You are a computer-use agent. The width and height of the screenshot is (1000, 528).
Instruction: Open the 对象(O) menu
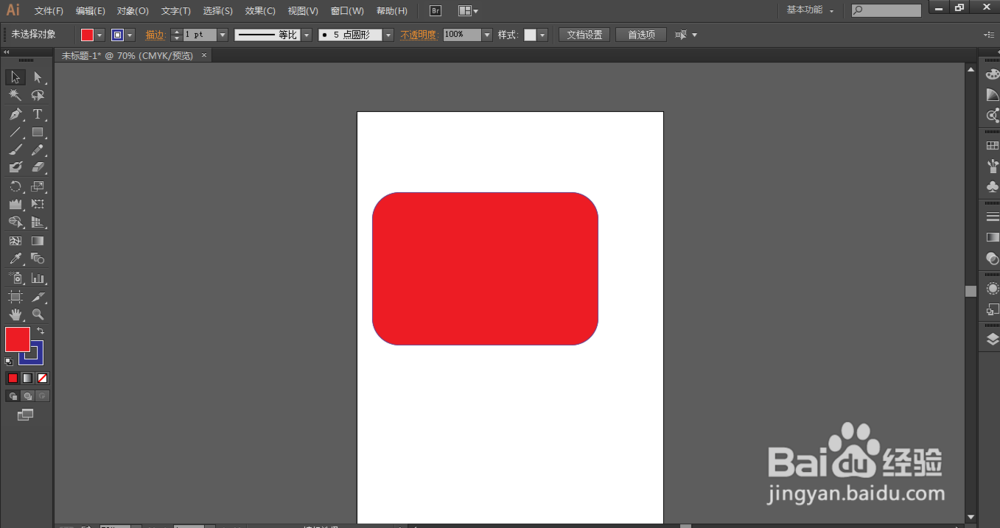[x=133, y=11]
